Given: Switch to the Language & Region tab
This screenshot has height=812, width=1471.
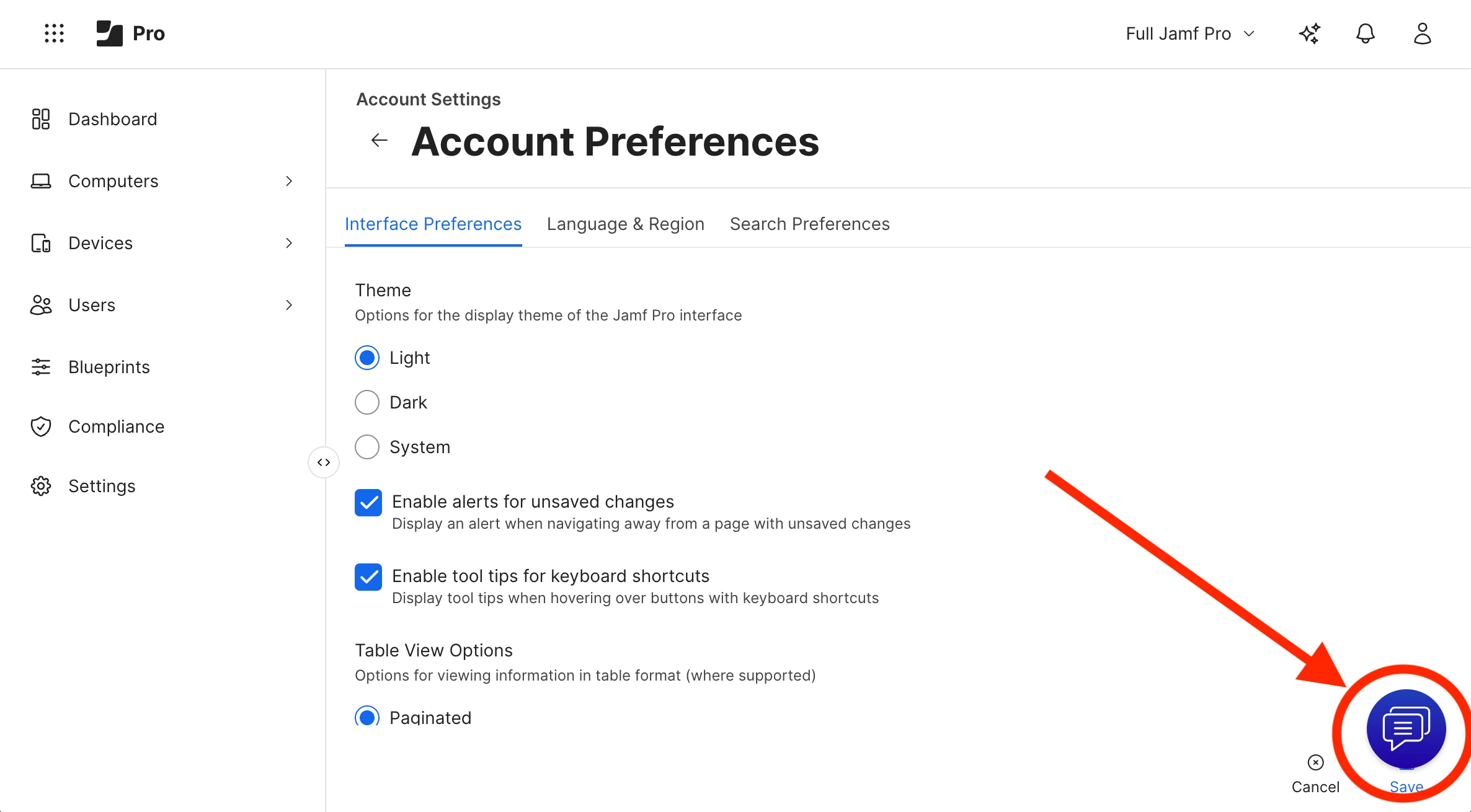Looking at the screenshot, I should pos(625,224).
